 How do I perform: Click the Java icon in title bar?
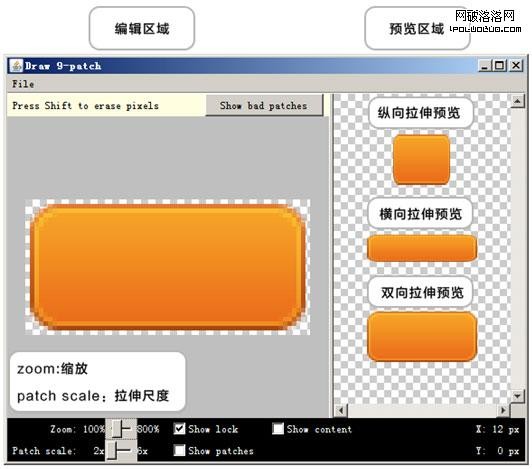tap(16, 65)
